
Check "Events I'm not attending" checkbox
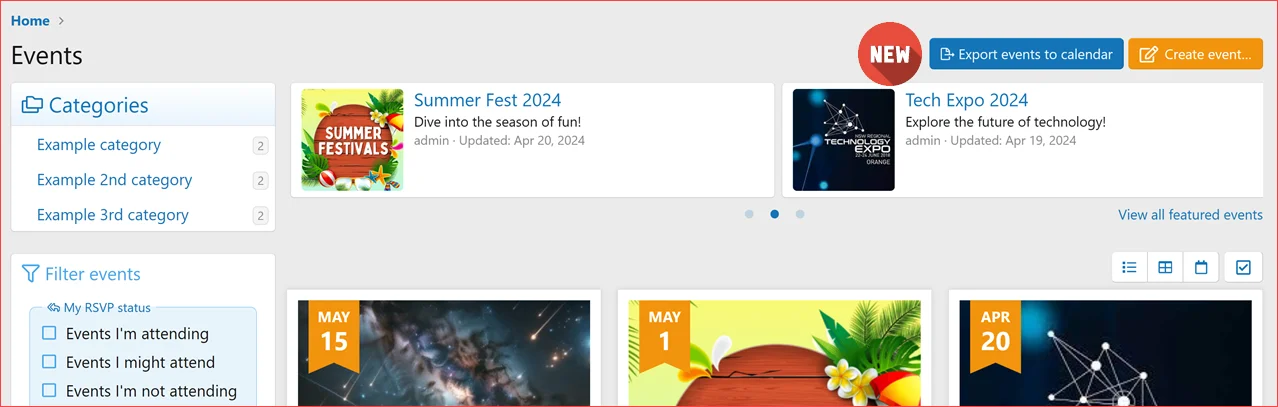pyautogui.click(x=49, y=391)
